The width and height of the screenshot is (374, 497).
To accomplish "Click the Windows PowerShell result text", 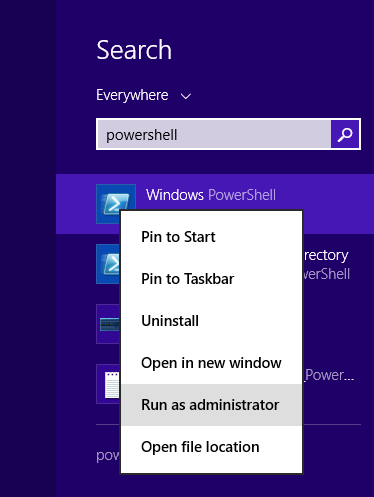I will click(211, 195).
